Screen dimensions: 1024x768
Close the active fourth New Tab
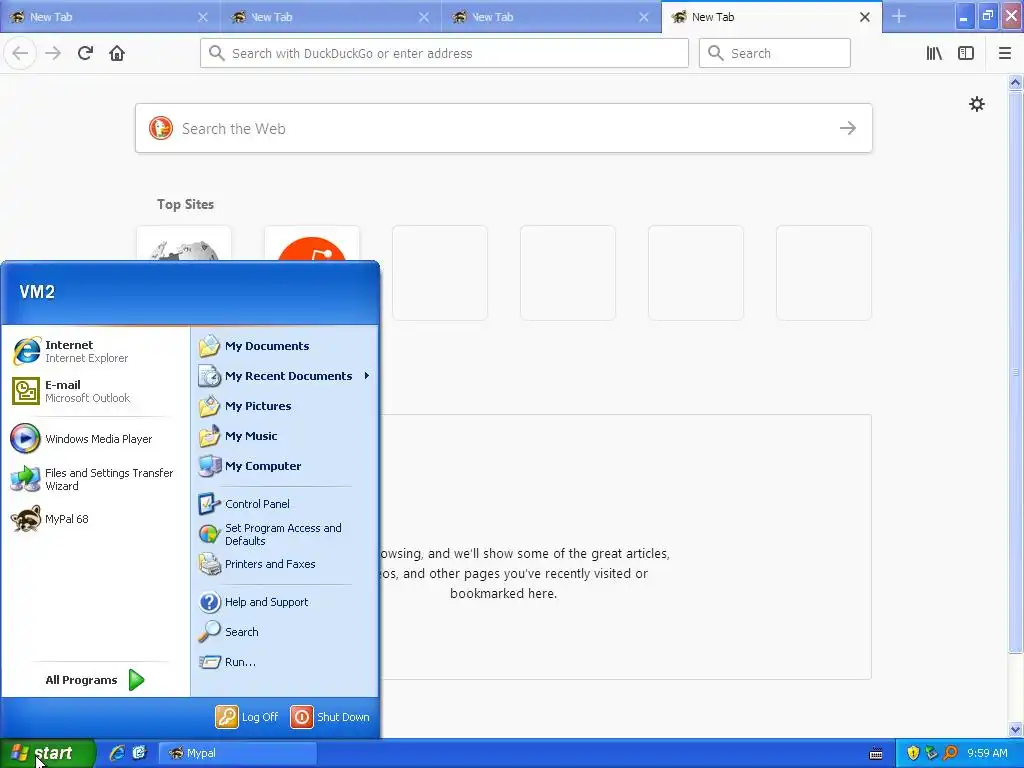865,17
